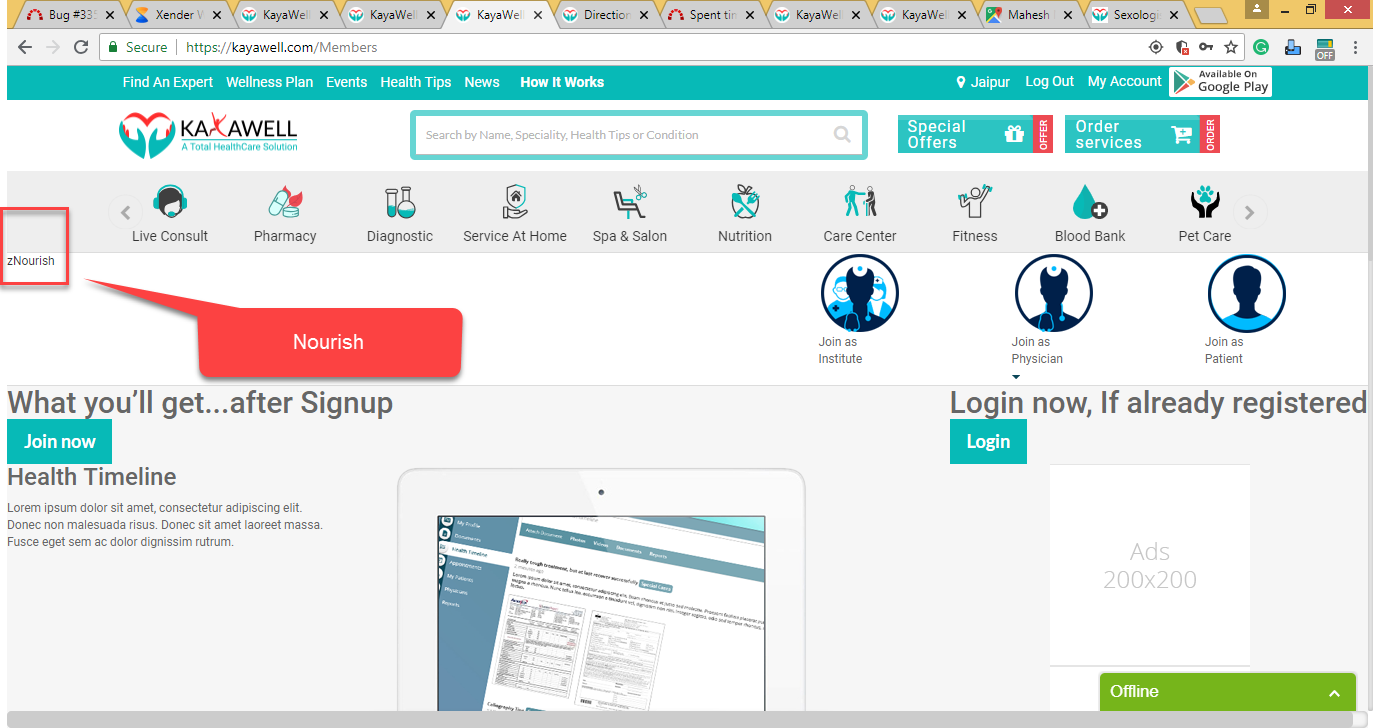The image size is (1373, 728).
Task: Choose the Service At Home icon
Action: [x=515, y=203]
